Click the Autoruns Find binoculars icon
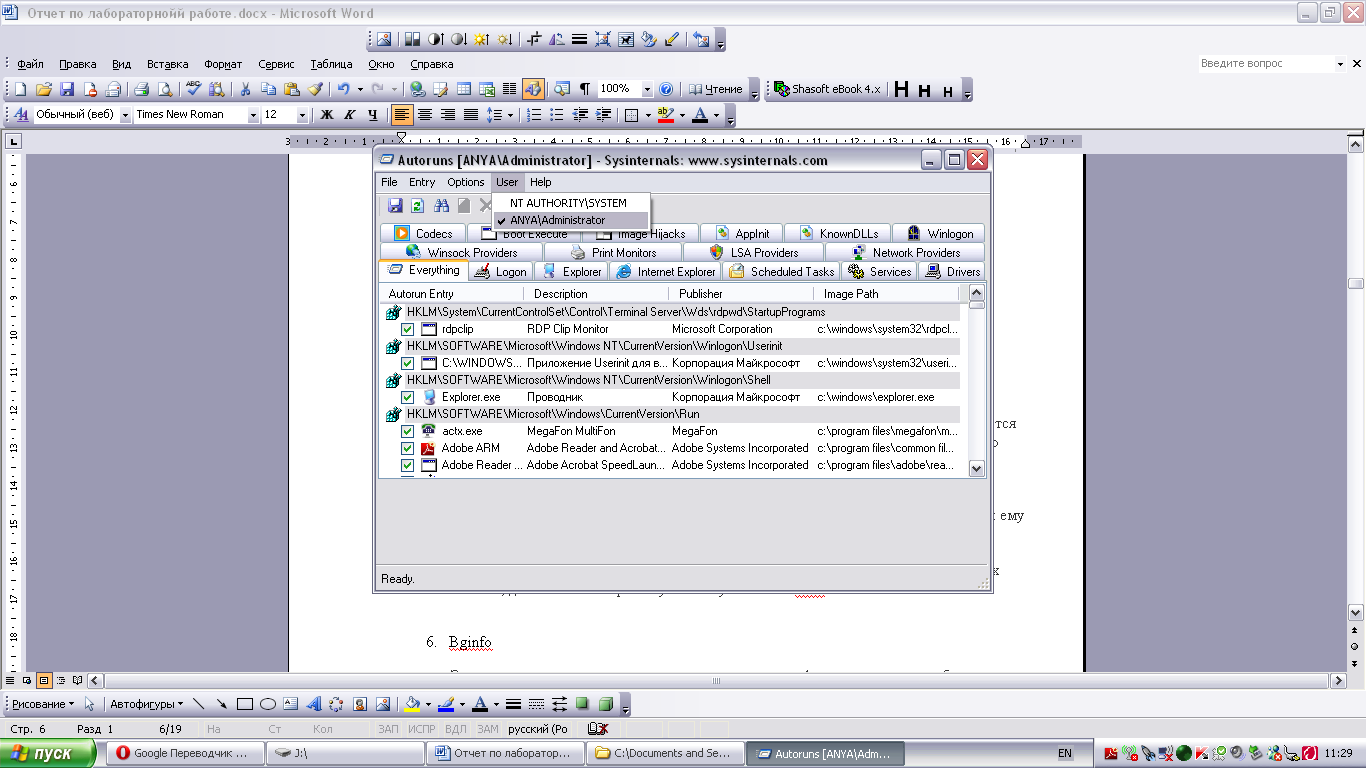 (441, 205)
